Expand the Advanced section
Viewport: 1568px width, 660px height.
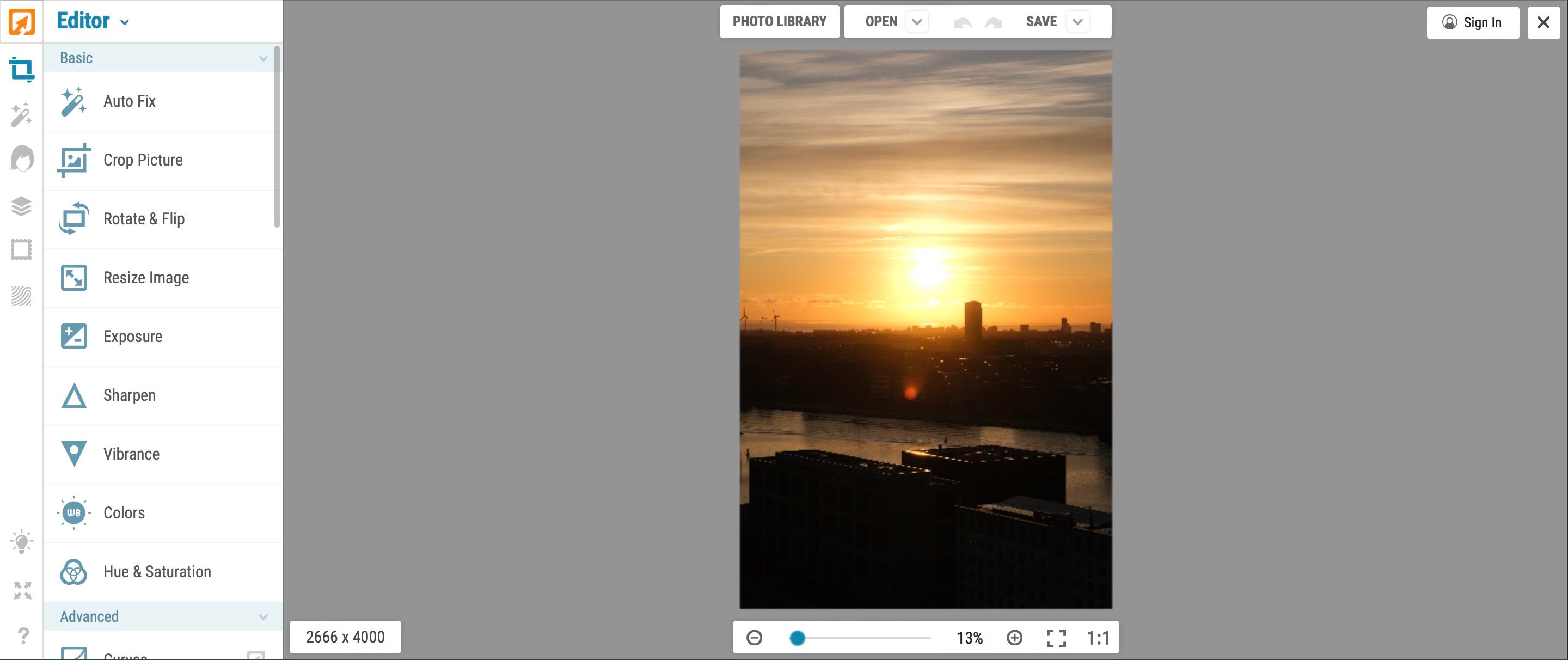(161, 616)
